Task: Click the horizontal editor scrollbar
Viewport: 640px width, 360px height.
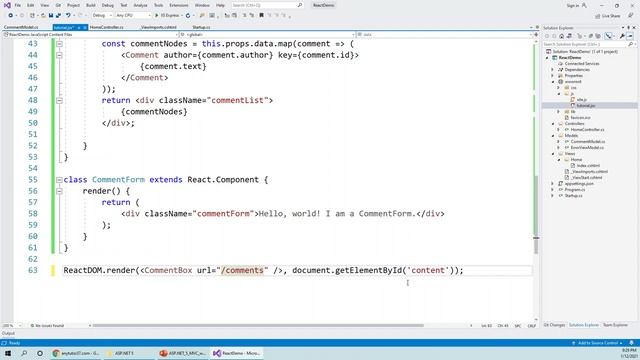Action: [x=258, y=326]
